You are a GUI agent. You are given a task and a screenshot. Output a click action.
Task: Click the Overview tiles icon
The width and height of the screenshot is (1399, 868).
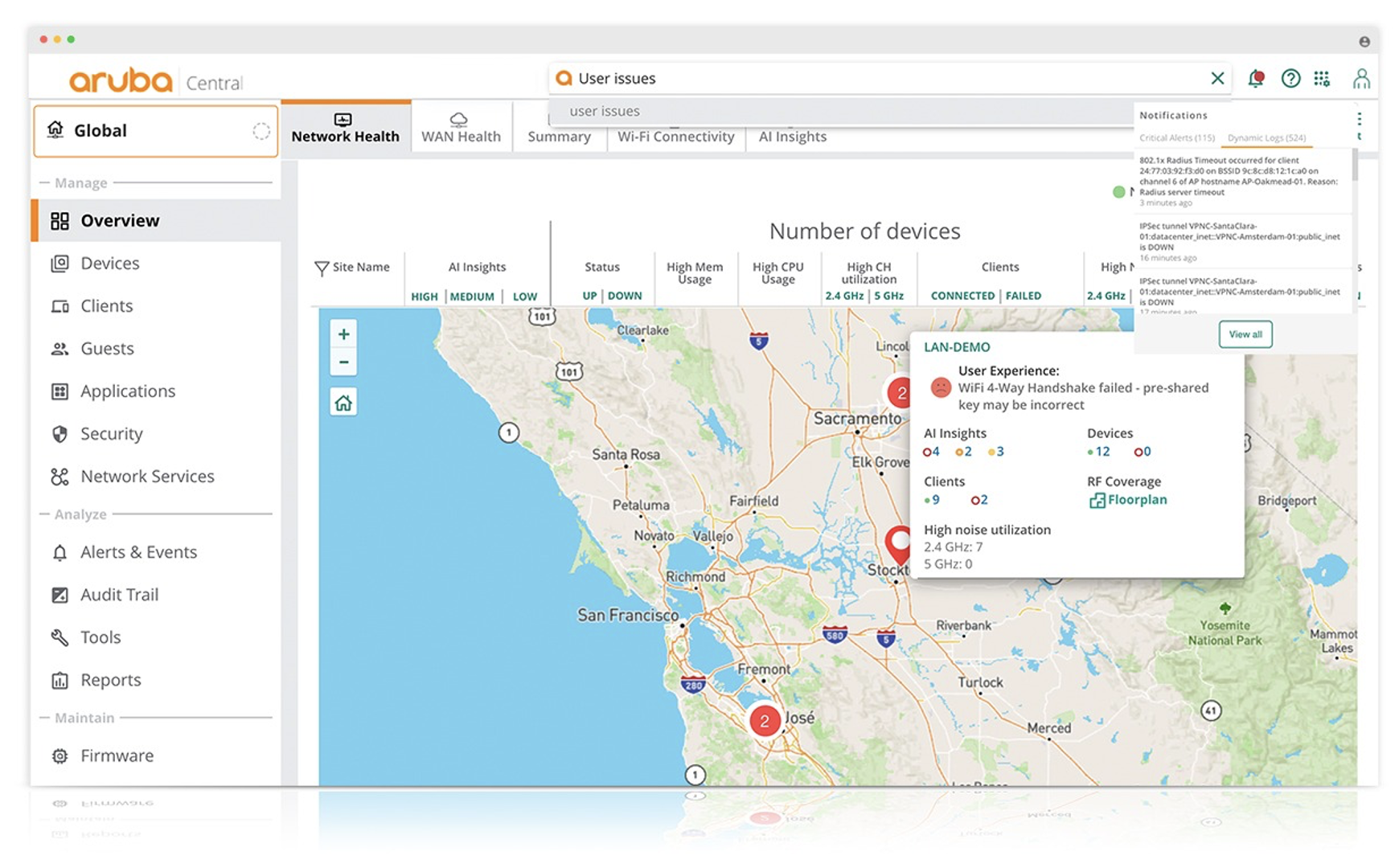(59, 221)
